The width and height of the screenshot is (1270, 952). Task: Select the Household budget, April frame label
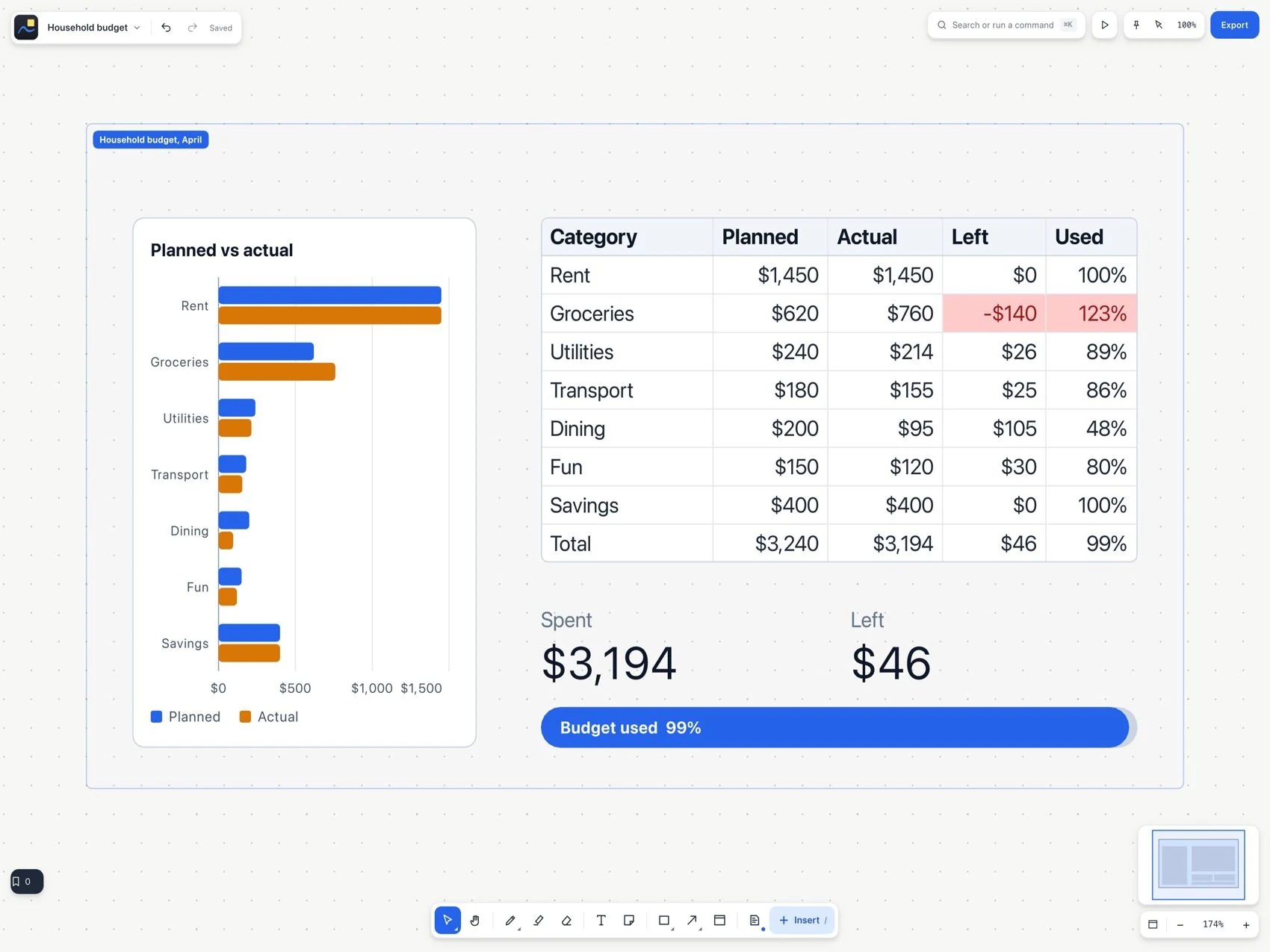(x=150, y=140)
